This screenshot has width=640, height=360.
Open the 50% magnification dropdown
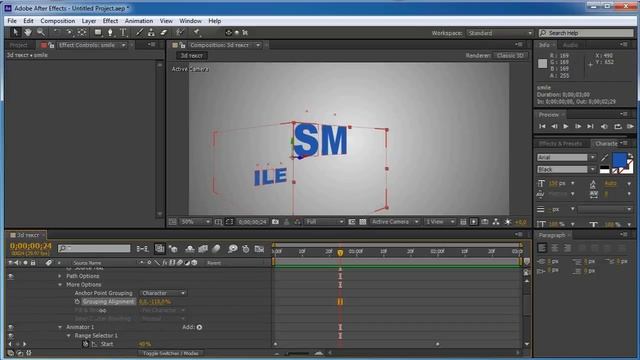click(195, 222)
